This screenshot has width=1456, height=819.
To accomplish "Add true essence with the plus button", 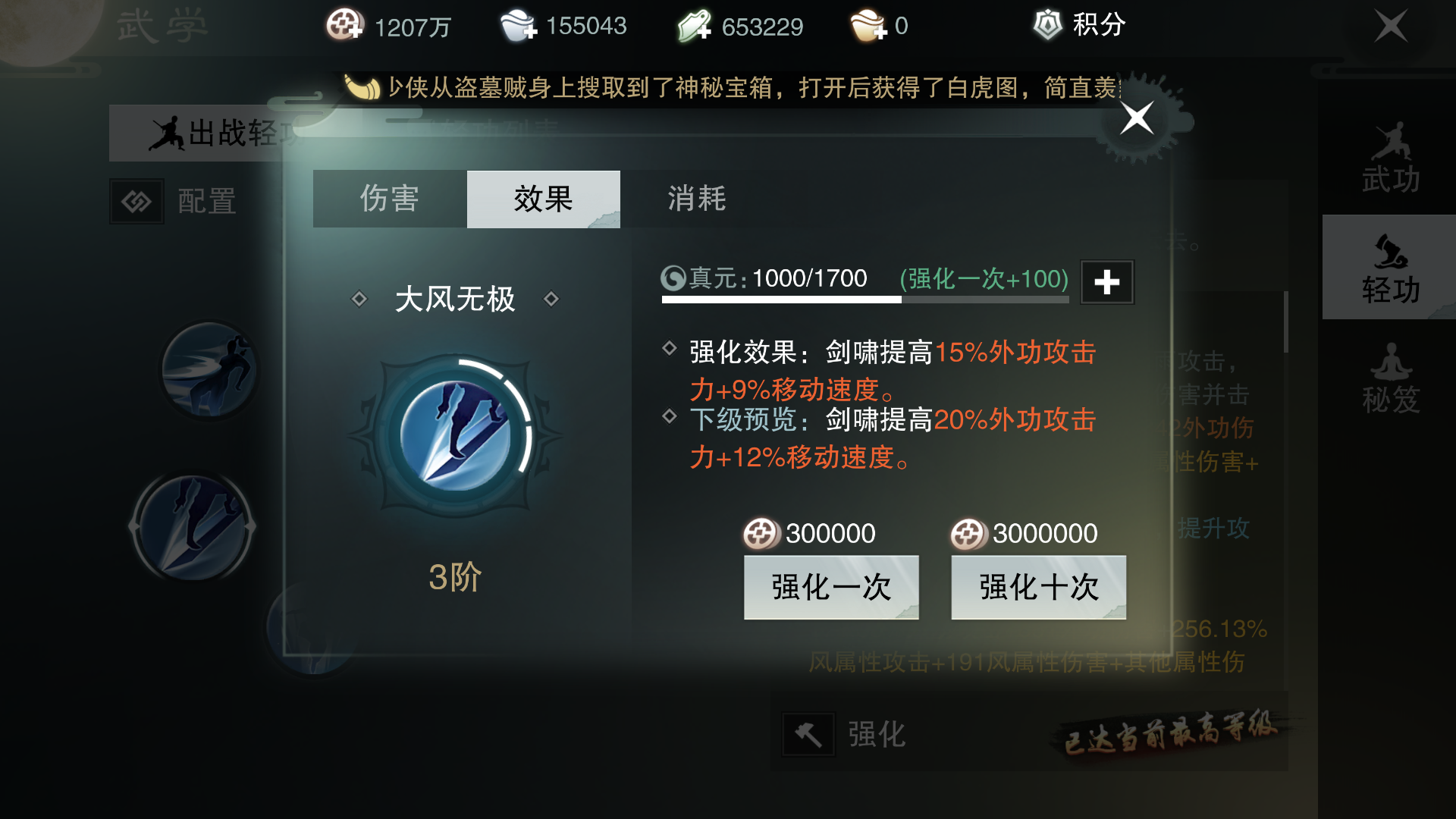I will pos(1107,282).
